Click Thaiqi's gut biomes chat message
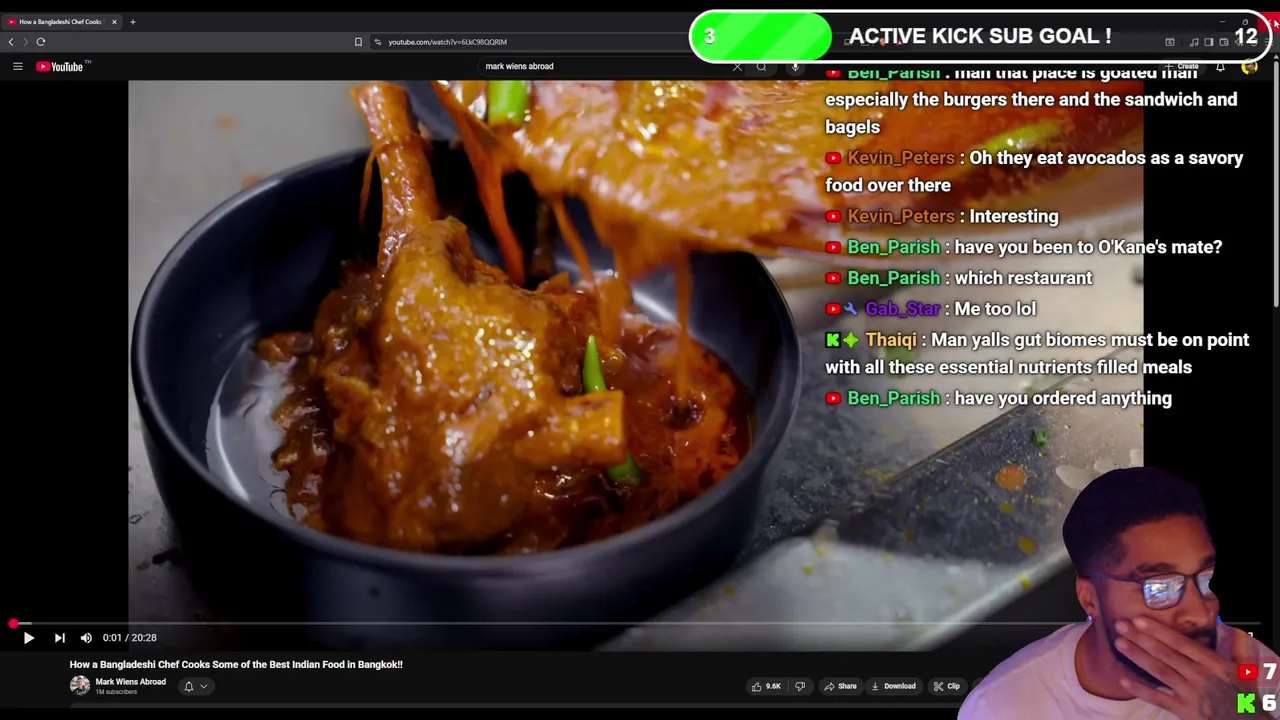The height and width of the screenshot is (720, 1280). 1037,353
